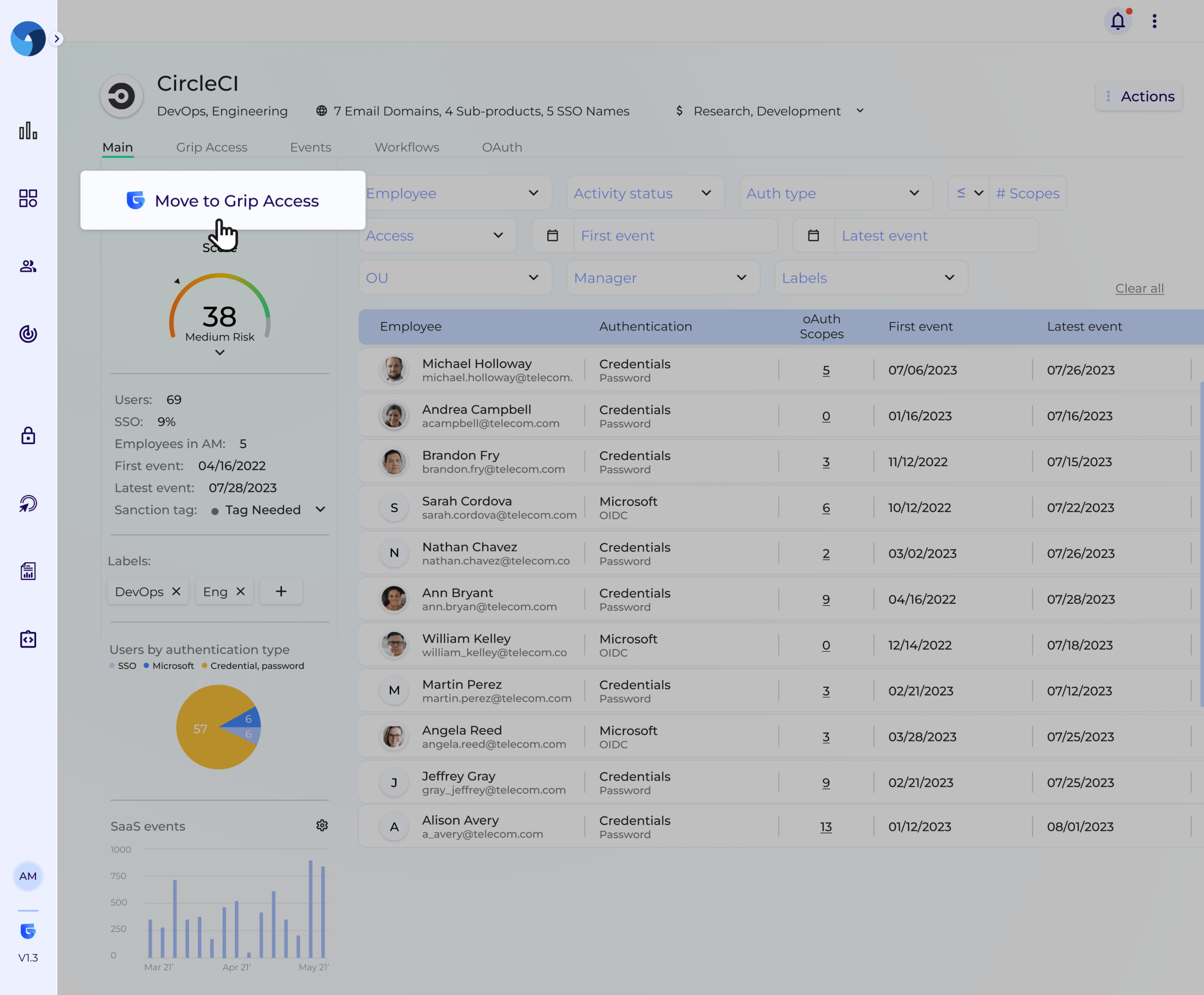Click the notification bell icon
Screen dimensions: 1204x995
(x=1117, y=22)
